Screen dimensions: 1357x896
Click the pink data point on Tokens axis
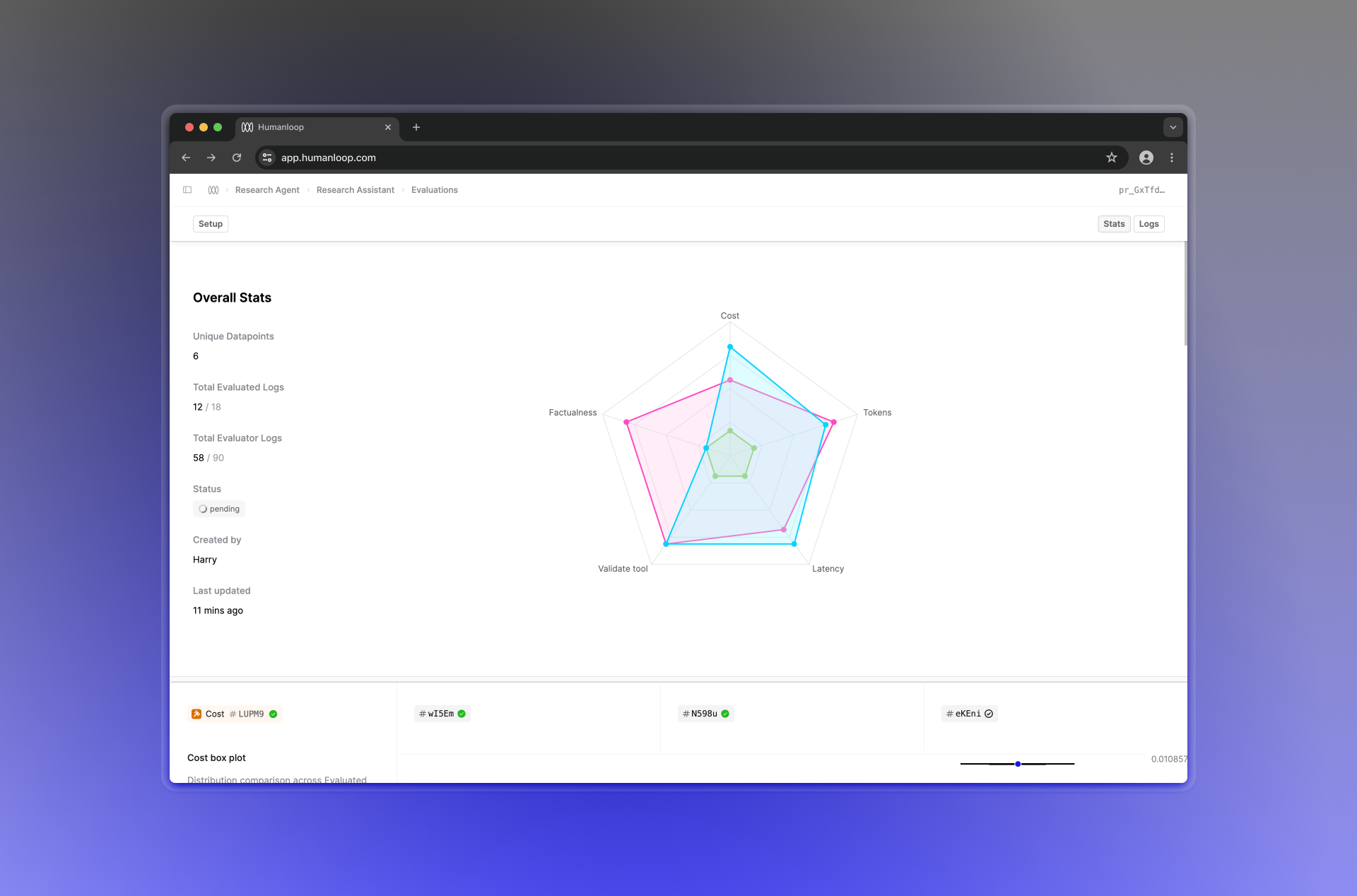[x=834, y=423]
